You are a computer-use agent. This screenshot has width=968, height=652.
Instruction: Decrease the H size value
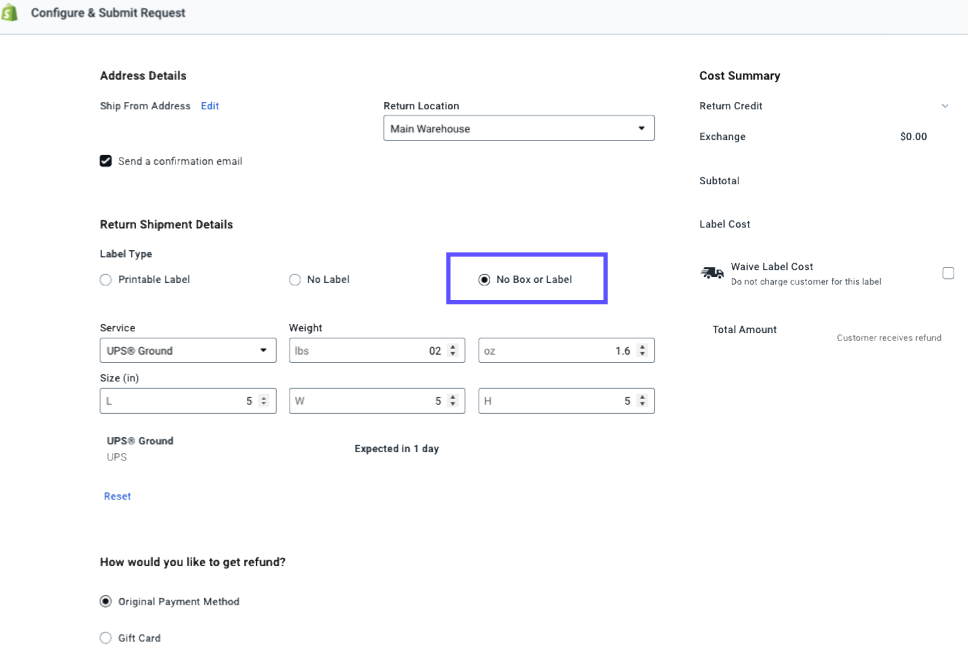(x=643, y=403)
